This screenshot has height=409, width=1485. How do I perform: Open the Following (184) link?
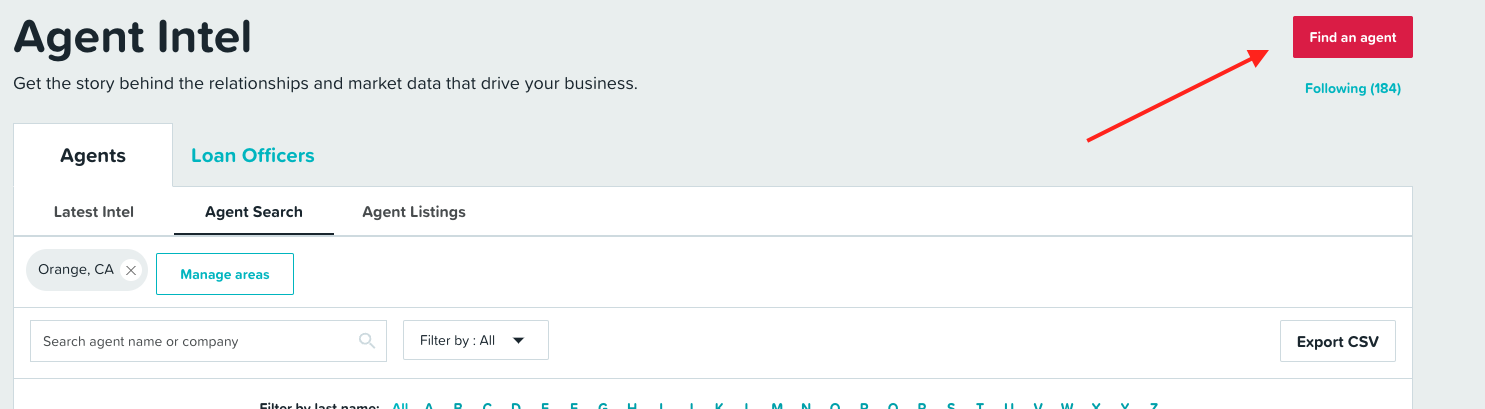(x=1352, y=89)
